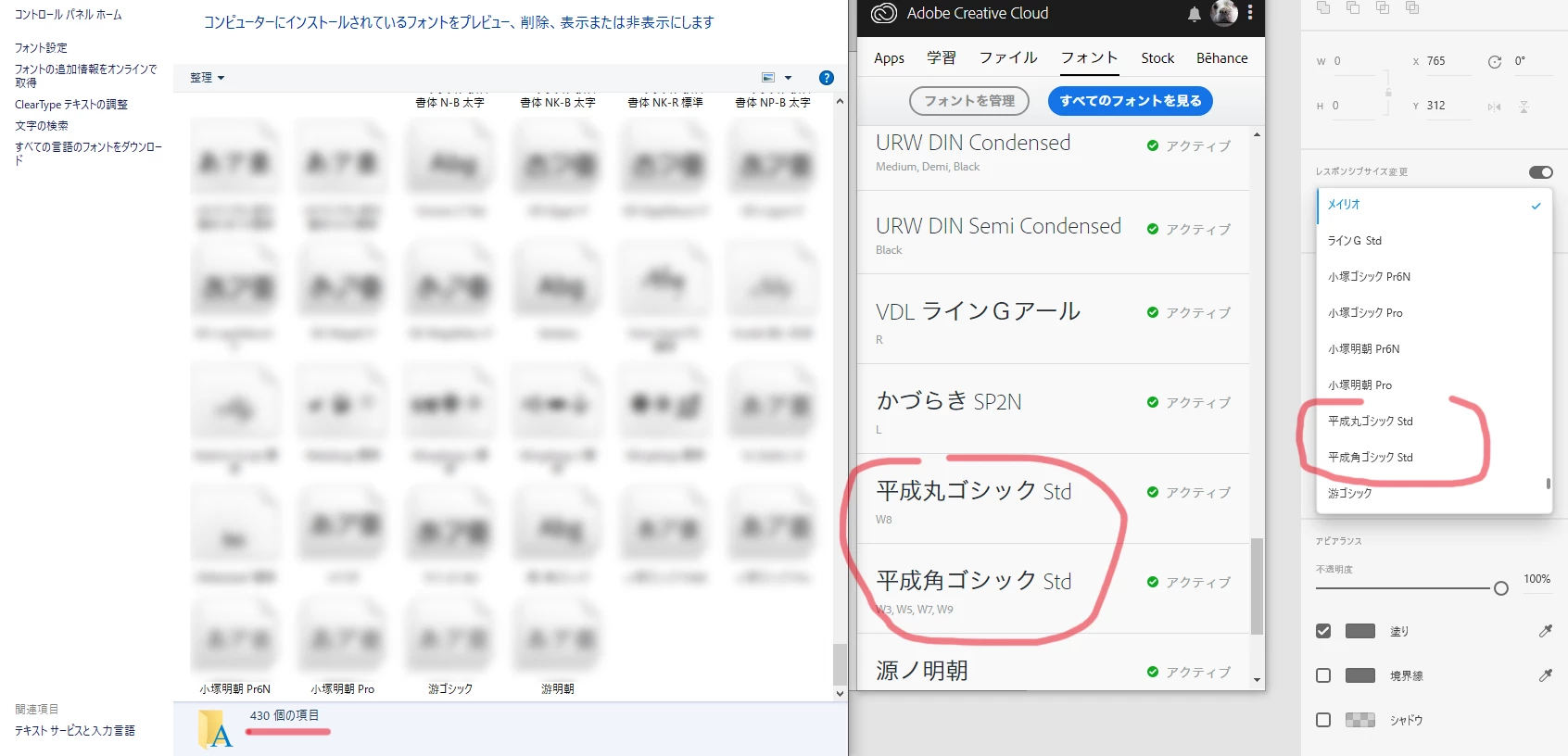Click the Fonts folder icon in status area
This screenshot has height=756, width=1568.
pyautogui.click(x=215, y=729)
